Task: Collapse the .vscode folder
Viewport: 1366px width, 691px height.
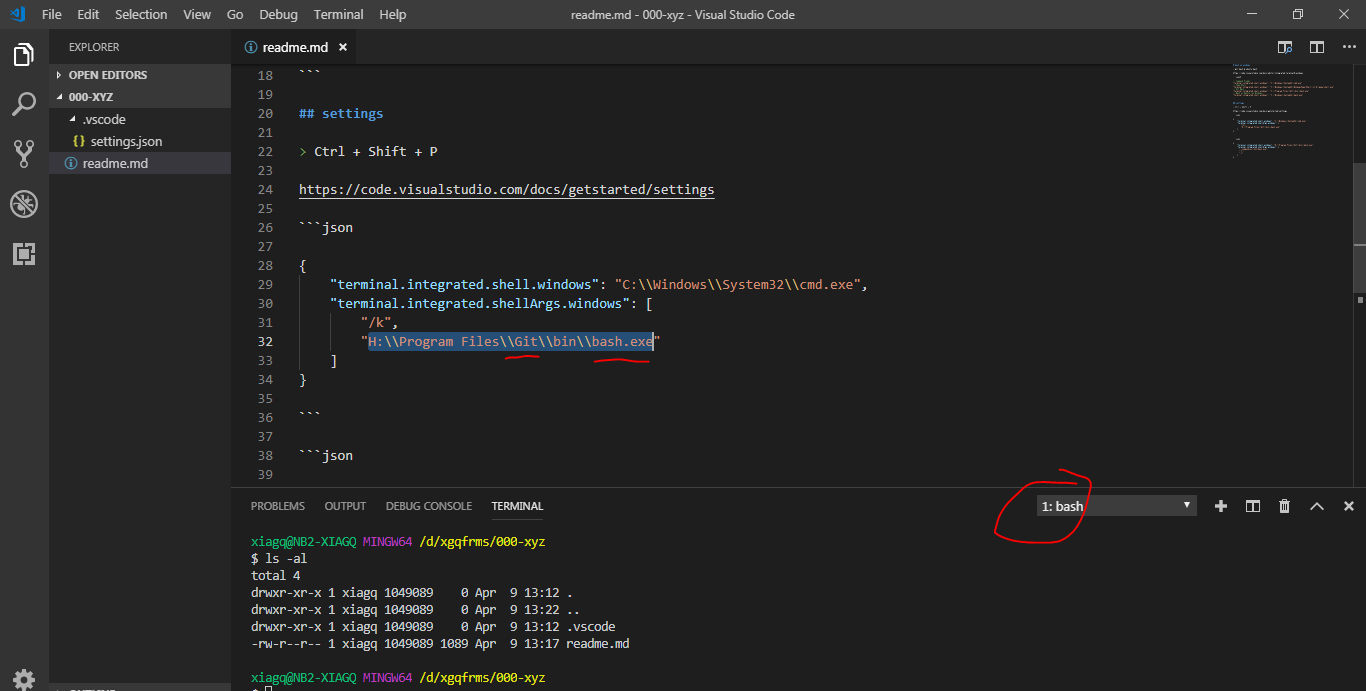Action: (140, 119)
